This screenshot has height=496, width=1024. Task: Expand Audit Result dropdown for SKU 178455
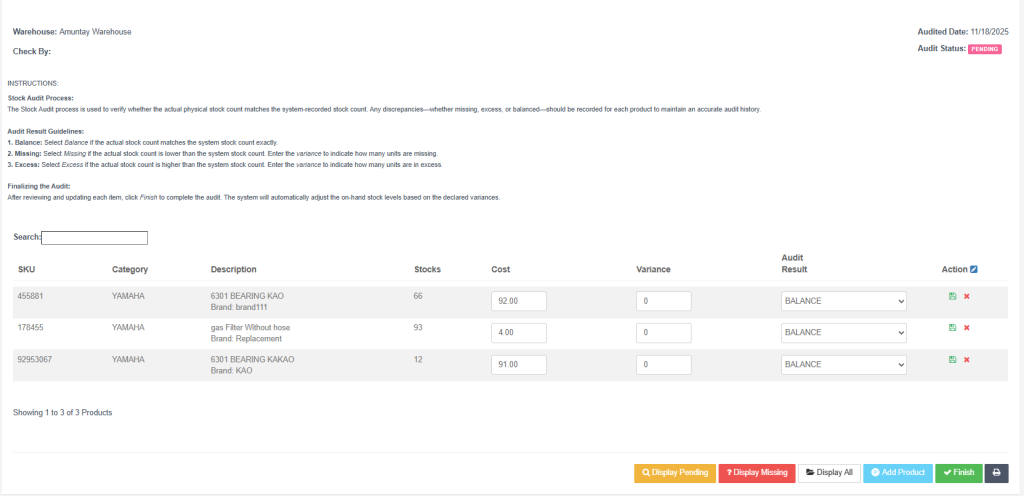(843, 333)
